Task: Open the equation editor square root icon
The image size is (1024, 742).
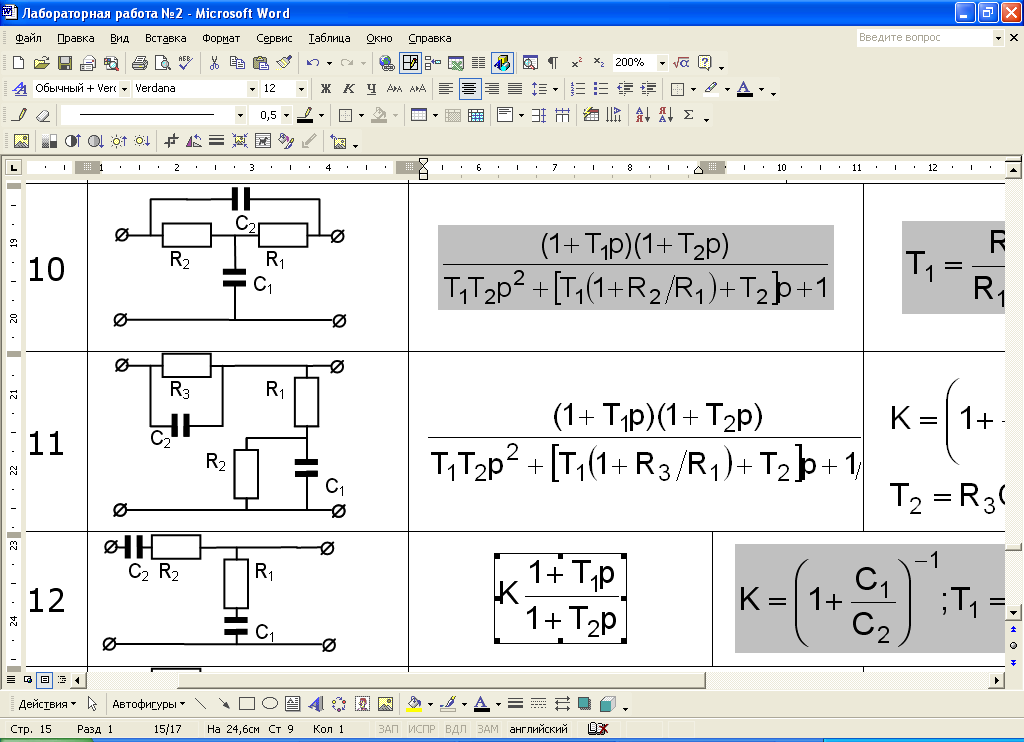Action: tap(681, 63)
